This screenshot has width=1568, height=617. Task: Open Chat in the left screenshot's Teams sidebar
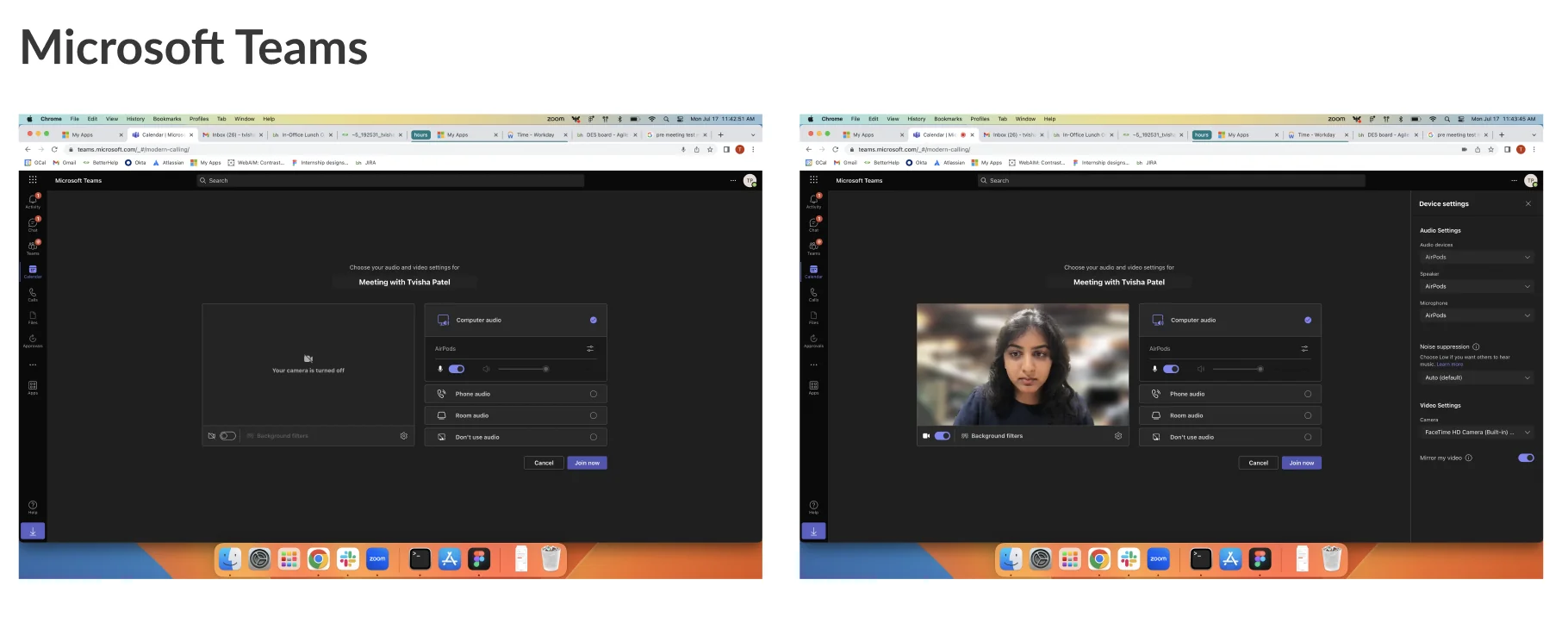tap(33, 224)
